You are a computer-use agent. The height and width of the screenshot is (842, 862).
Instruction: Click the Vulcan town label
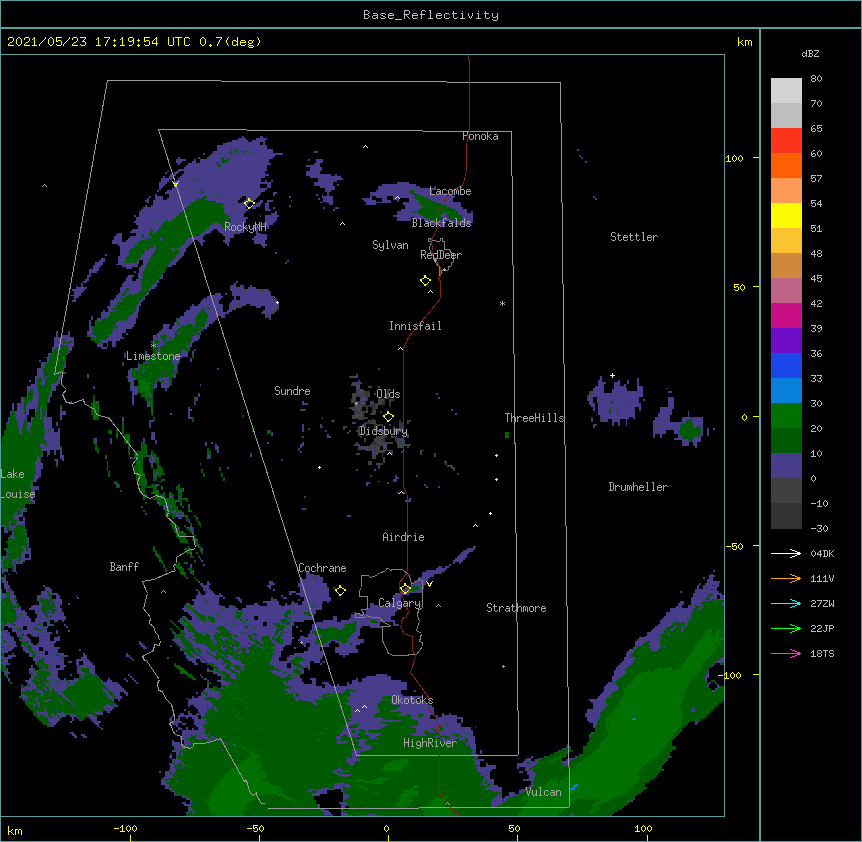pyautogui.click(x=543, y=792)
